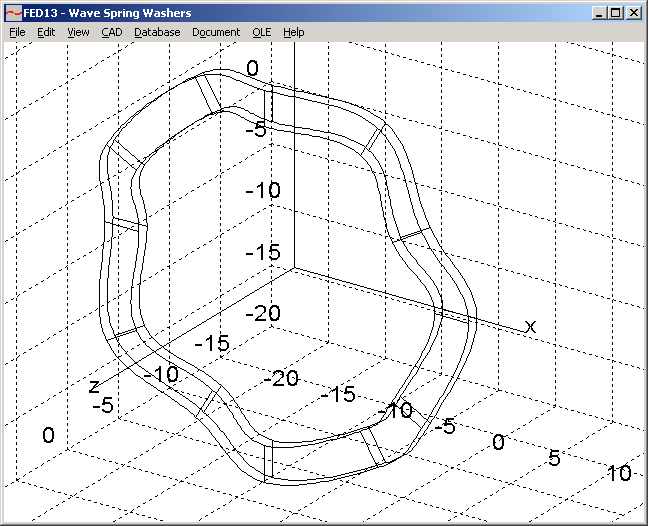Click the FED13 application icon in title bar
The height and width of the screenshot is (526, 648).
coord(13,13)
